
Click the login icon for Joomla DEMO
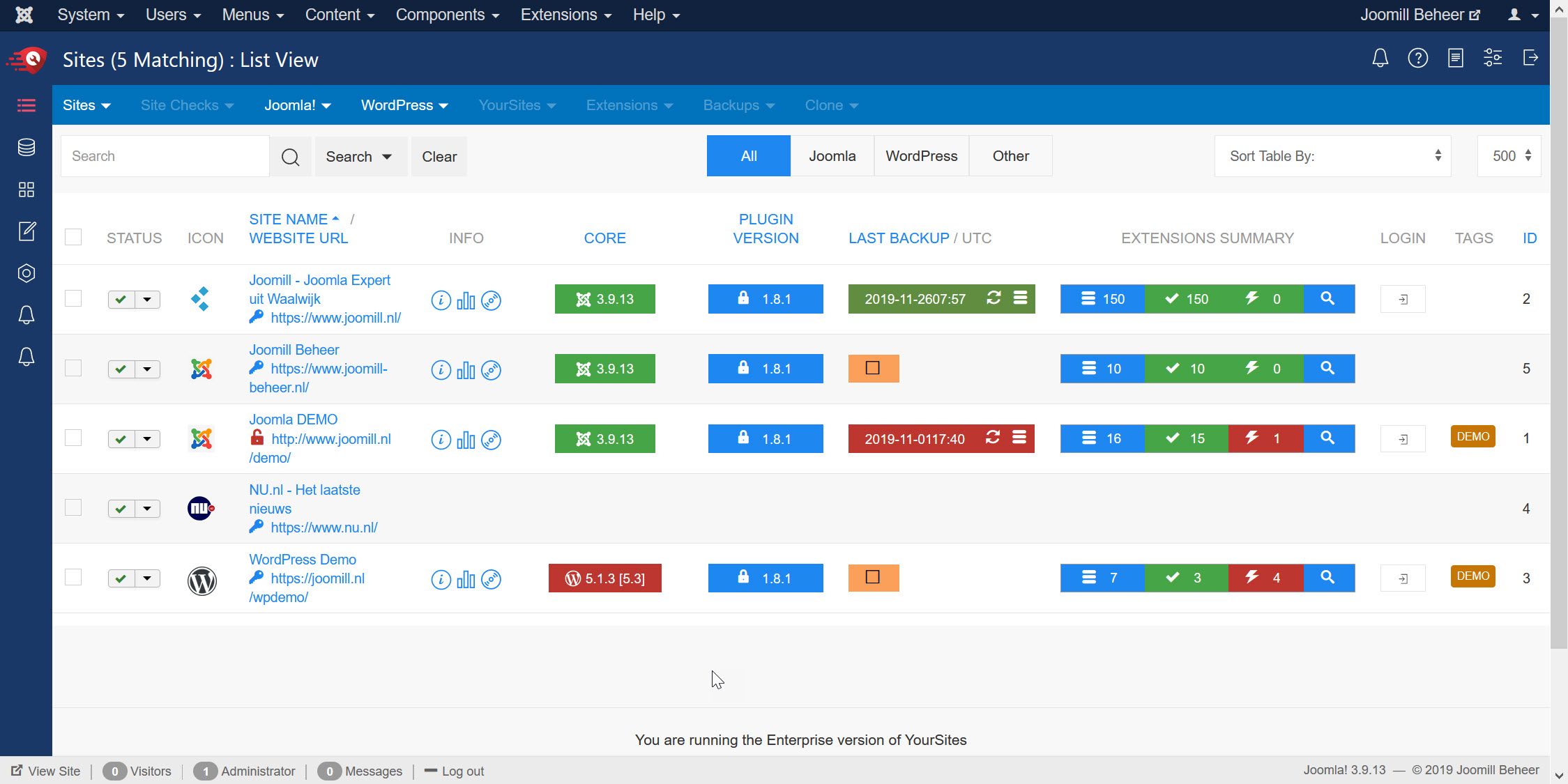pos(1403,439)
